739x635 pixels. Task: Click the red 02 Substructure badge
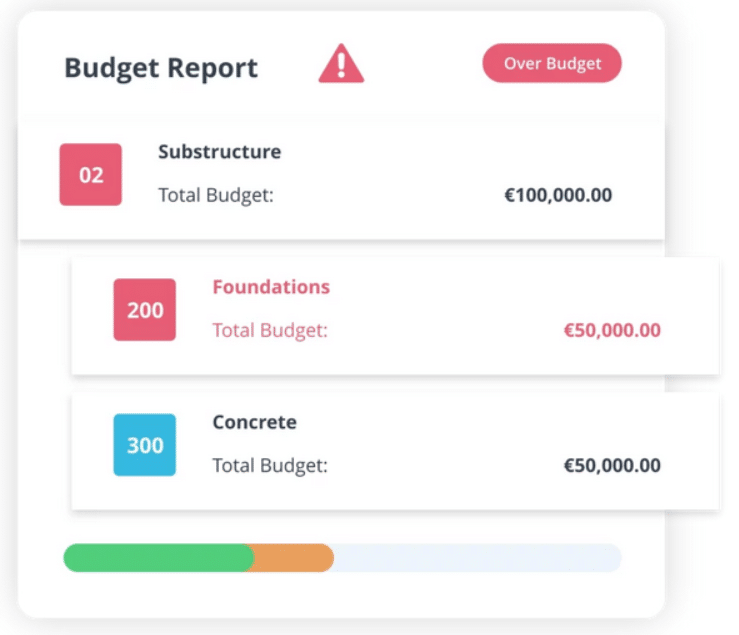coord(91,175)
